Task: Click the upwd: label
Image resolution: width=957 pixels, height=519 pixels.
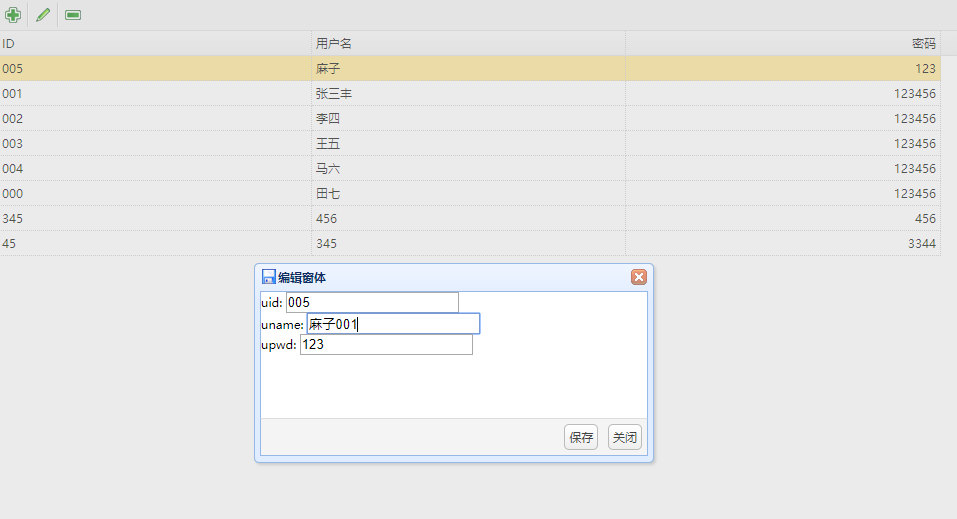Action: pos(278,345)
